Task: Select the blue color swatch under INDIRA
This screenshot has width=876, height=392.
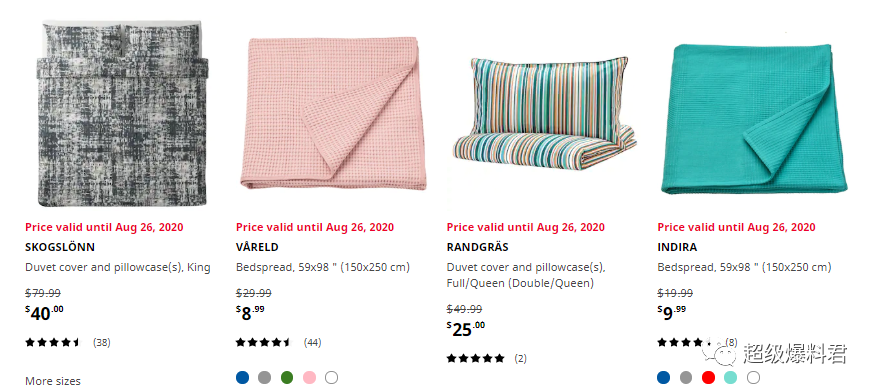Action: pos(664,378)
